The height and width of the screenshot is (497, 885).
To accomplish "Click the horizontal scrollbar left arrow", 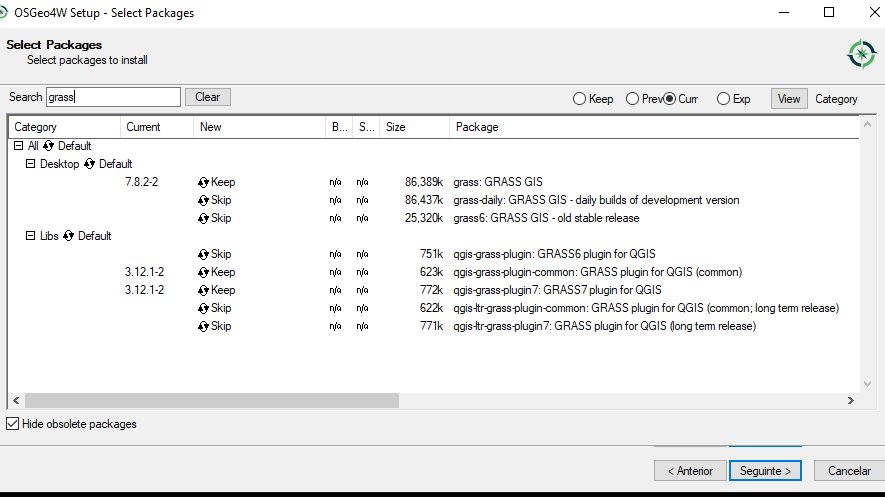I will (x=16, y=401).
